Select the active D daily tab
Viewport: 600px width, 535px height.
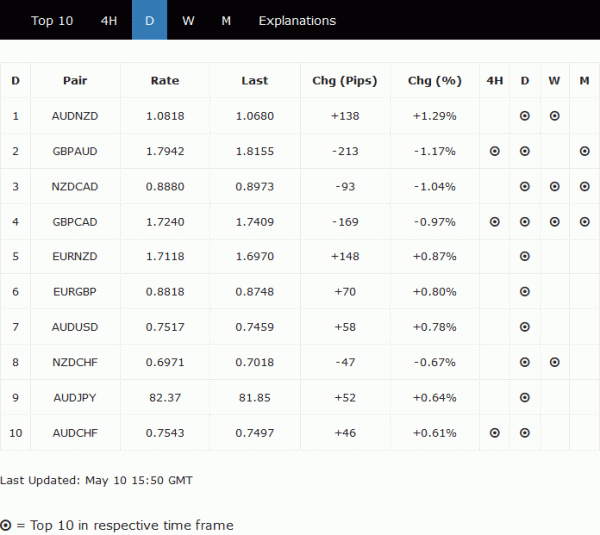150,20
